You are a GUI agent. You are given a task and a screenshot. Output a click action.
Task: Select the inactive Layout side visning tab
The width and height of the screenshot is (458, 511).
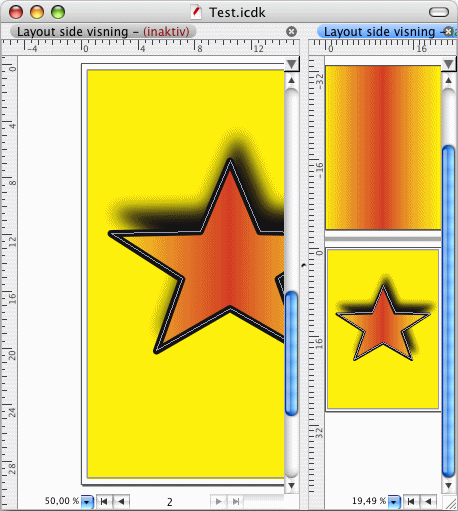103,32
